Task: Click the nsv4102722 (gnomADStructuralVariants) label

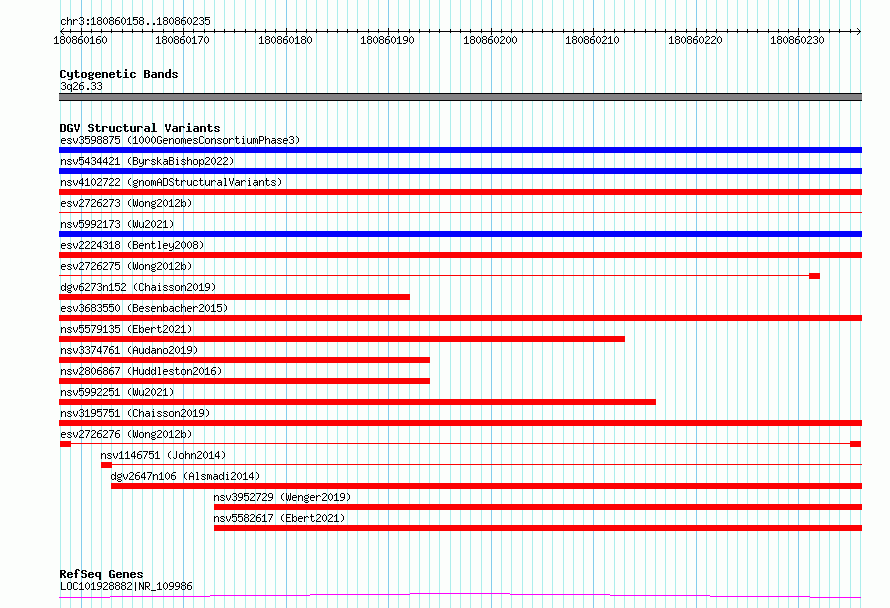Action: click(171, 182)
